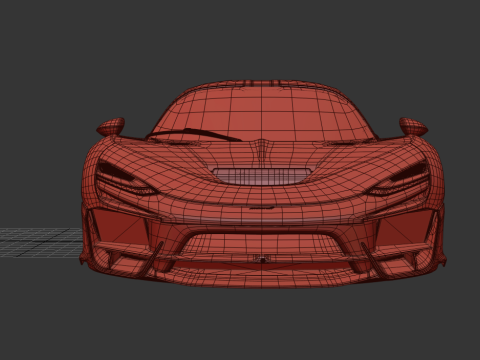Click the viewport floor grid beside the car
Image resolution: width=480 pixels, height=360 pixels.
point(40,242)
